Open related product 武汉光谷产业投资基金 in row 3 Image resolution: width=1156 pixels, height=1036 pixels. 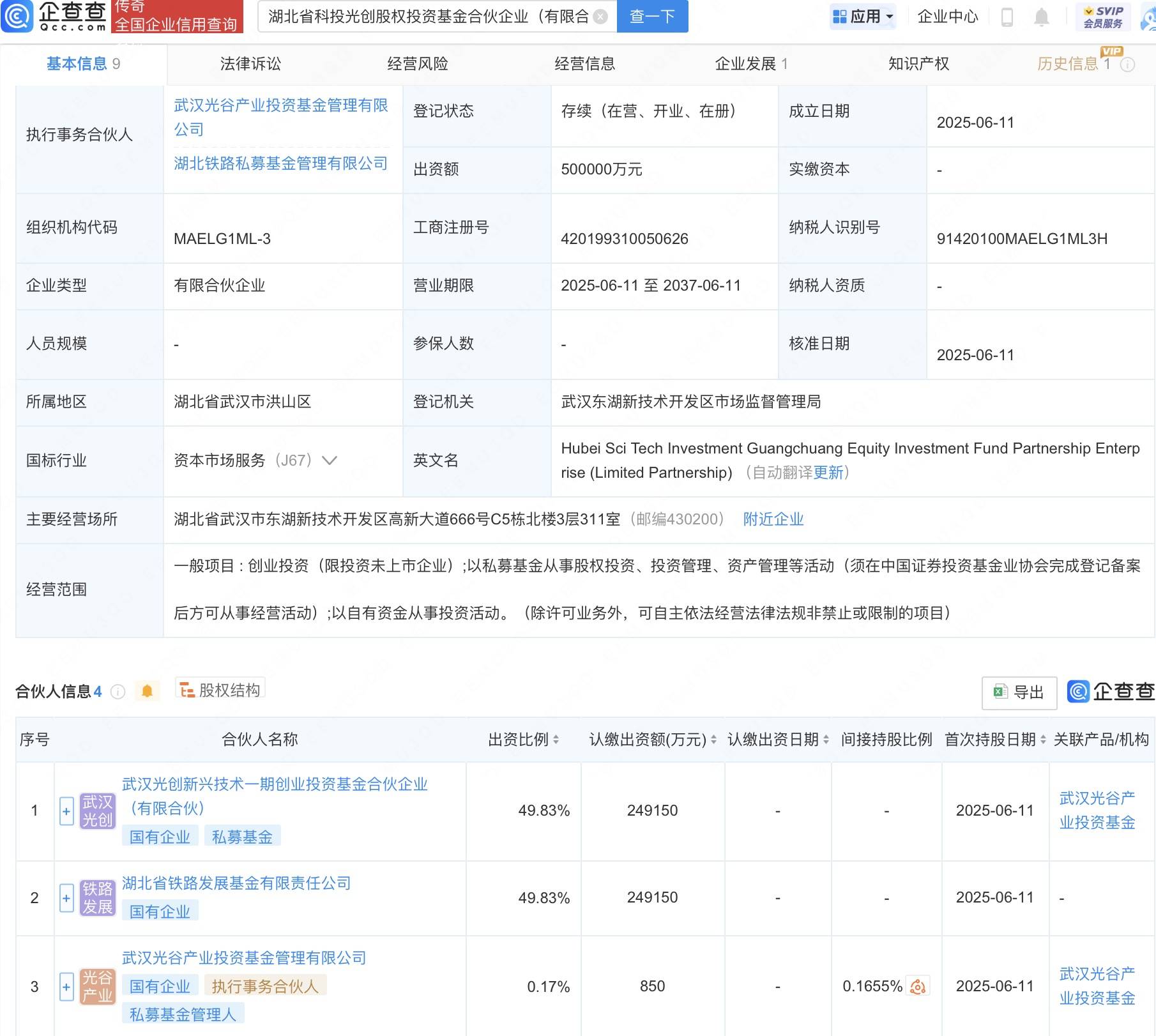point(1097,986)
